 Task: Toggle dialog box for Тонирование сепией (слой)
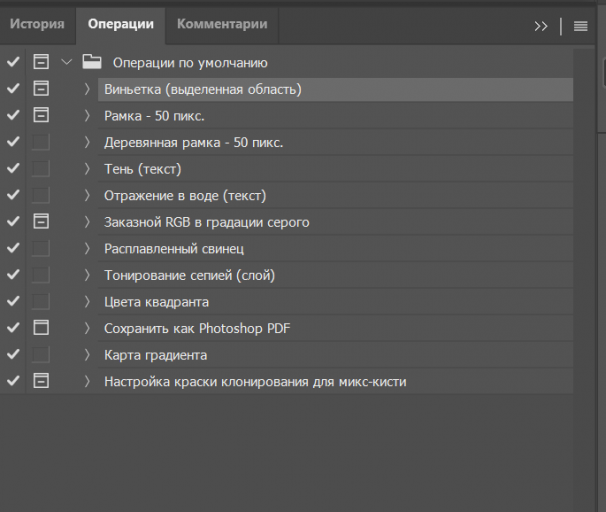pyautogui.click(x=41, y=275)
